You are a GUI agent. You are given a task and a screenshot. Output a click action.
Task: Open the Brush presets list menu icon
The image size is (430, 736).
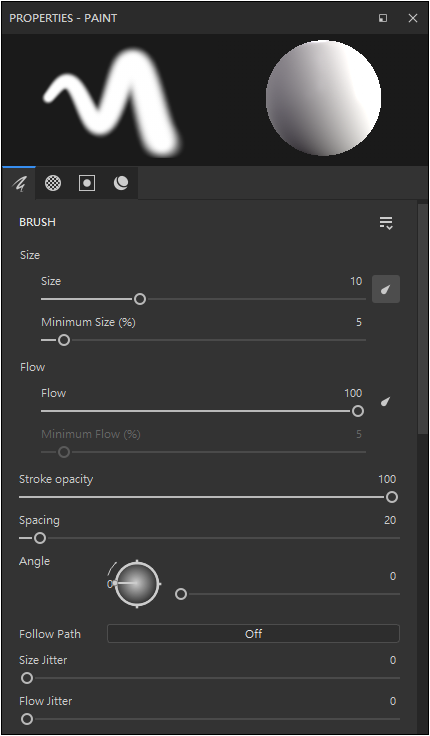pyautogui.click(x=386, y=223)
